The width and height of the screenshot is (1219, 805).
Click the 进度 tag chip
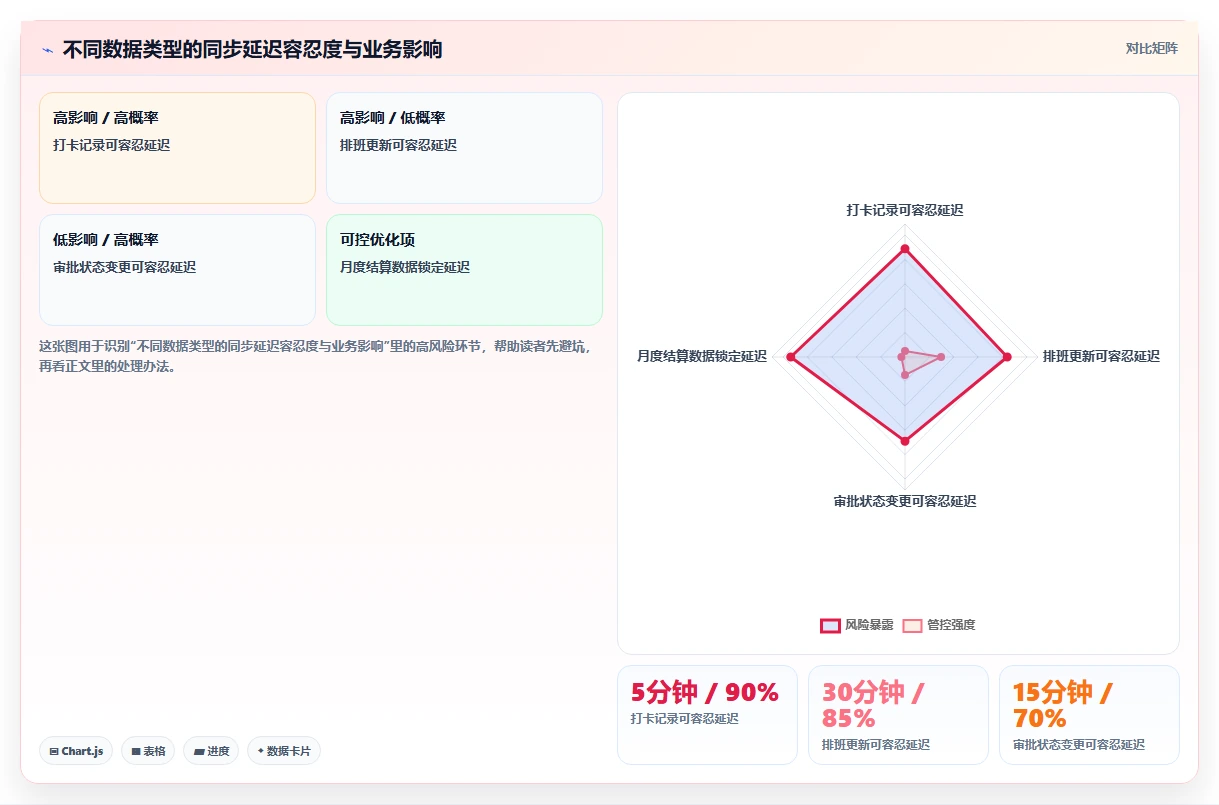pos(211,751)
